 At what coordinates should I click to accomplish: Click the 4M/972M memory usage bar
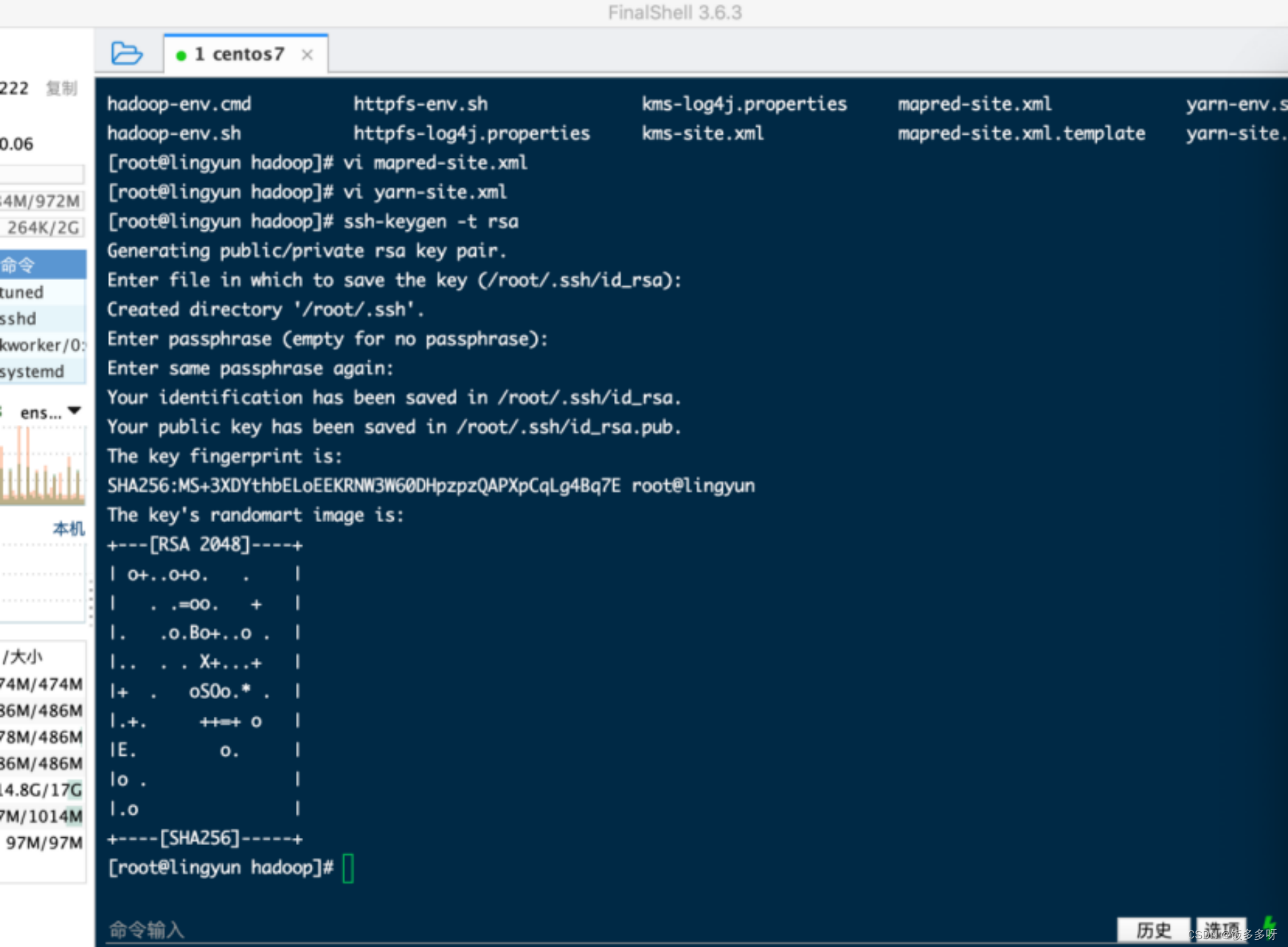tap(43, 201)
